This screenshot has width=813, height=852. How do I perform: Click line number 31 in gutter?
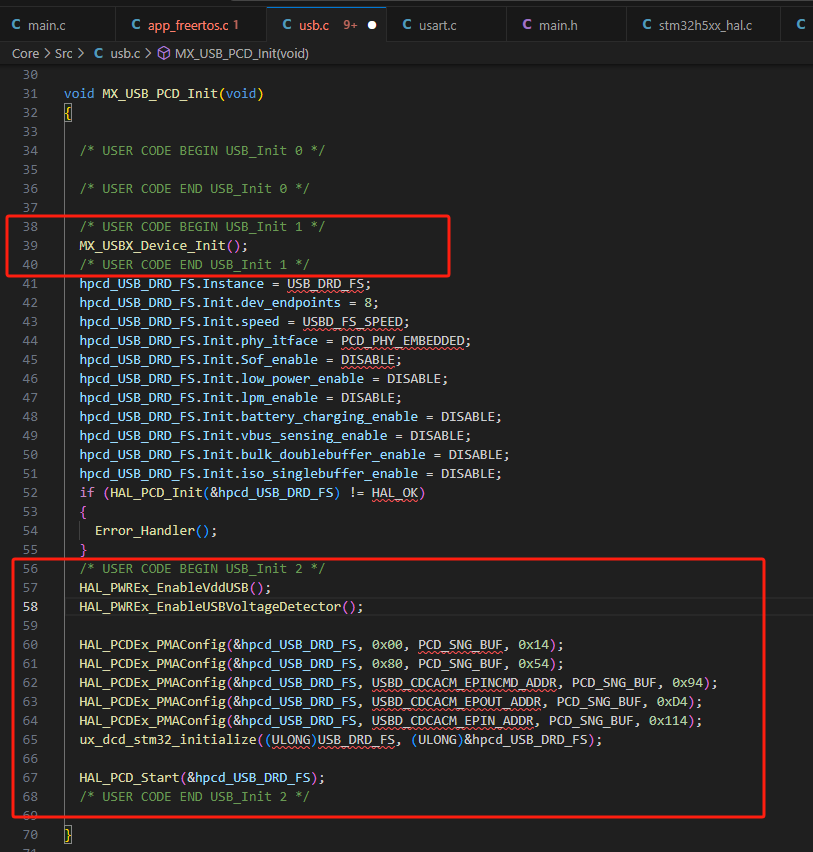30,94
